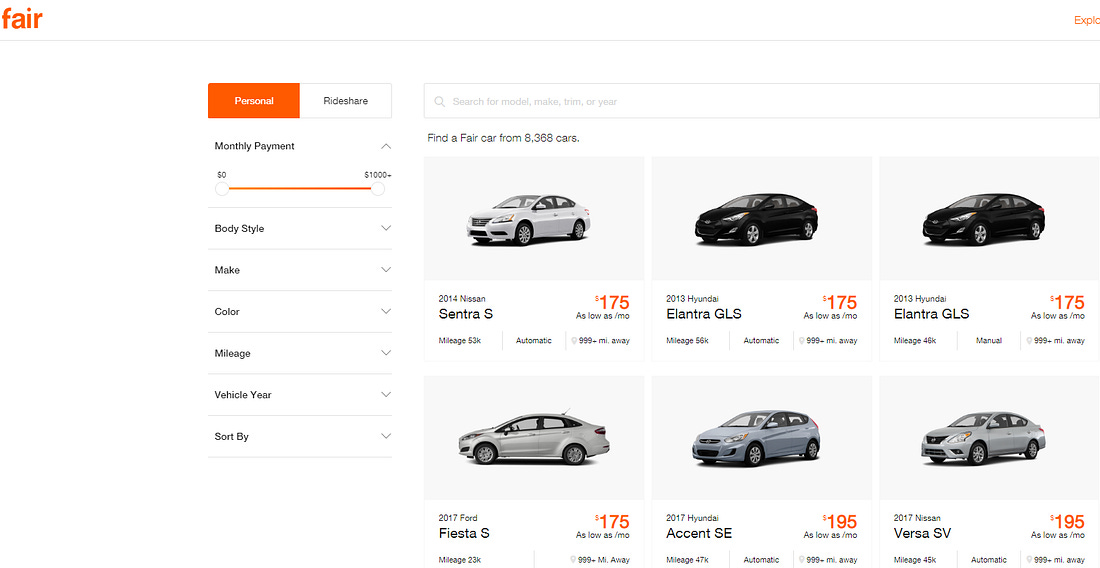Screen dimensions: 1100x568
Task: Click 'Find a Fair car from 8,368 cars' text
Action: pyautogui.click(x=503, y=138)
